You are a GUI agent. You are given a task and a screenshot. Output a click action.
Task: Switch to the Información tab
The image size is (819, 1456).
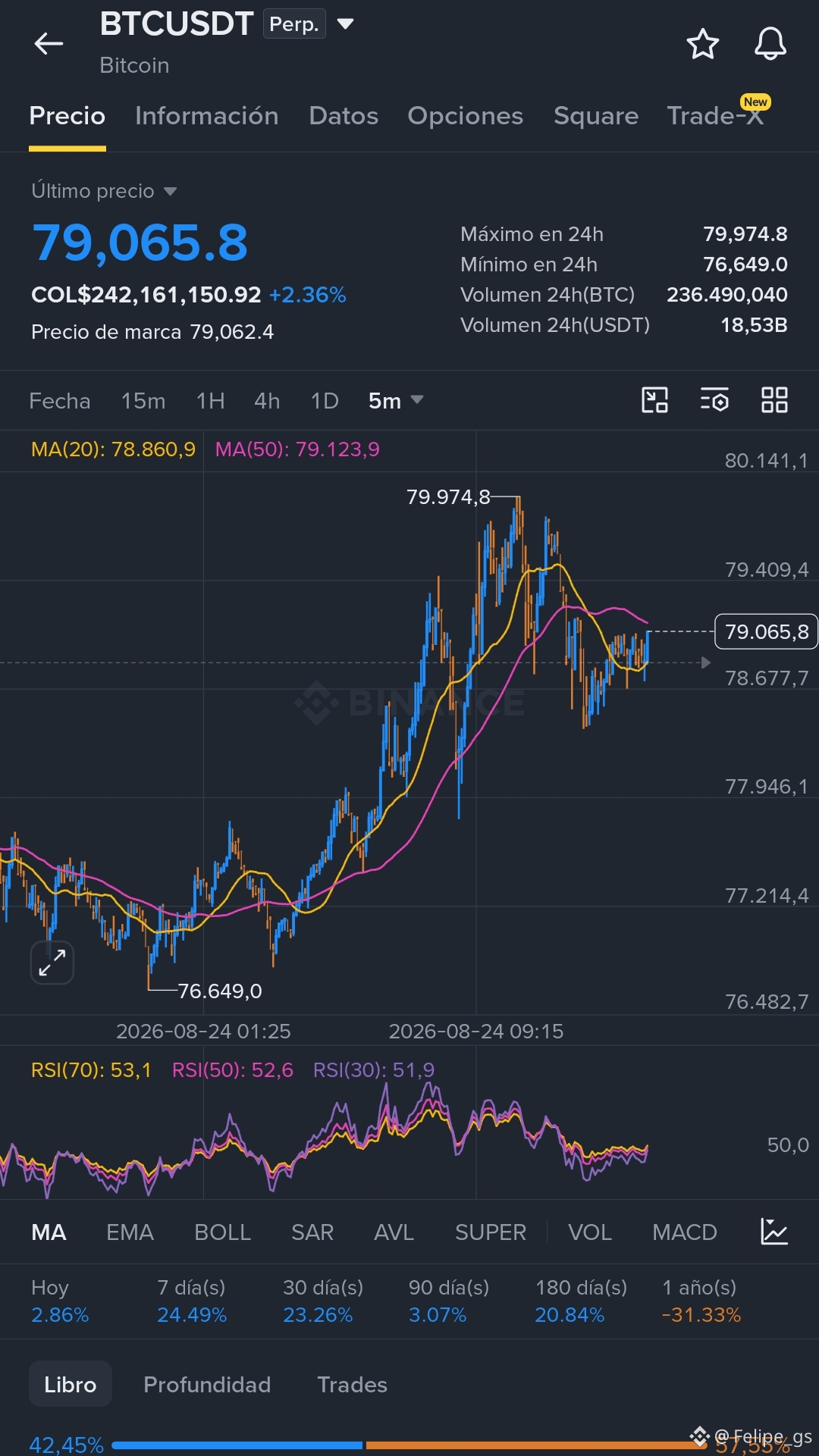pos(206,116)
